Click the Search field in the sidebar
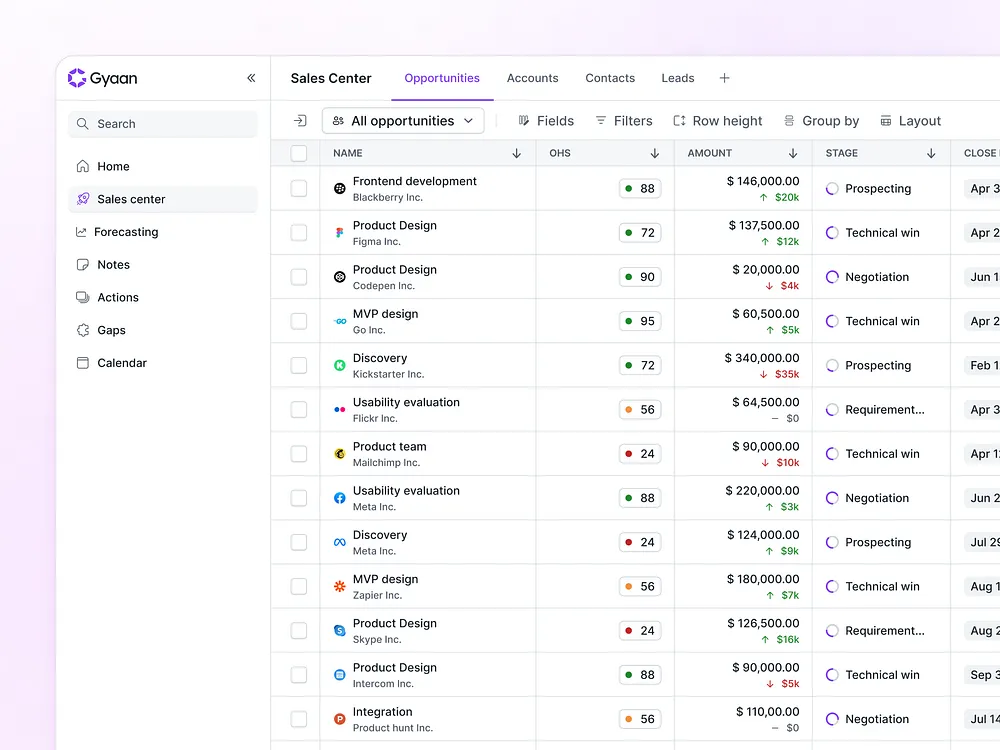Screen dimensions: 1000x750 (162, 124)
